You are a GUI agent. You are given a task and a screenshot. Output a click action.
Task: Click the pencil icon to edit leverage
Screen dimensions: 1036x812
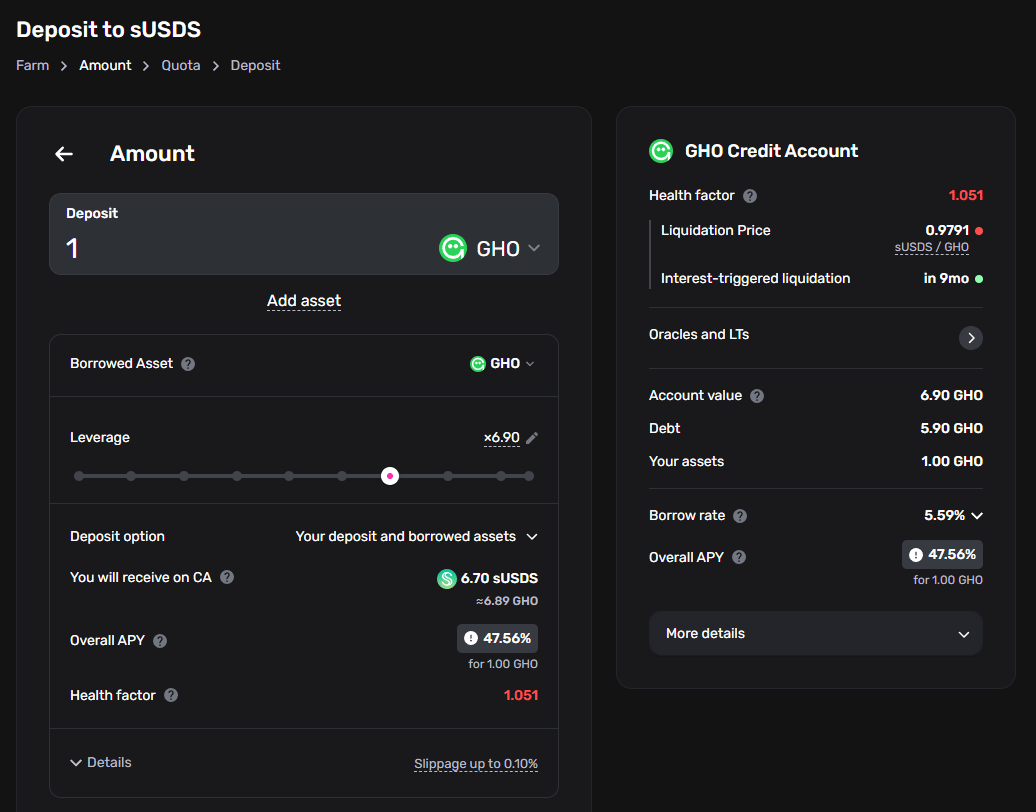[532, 438]
